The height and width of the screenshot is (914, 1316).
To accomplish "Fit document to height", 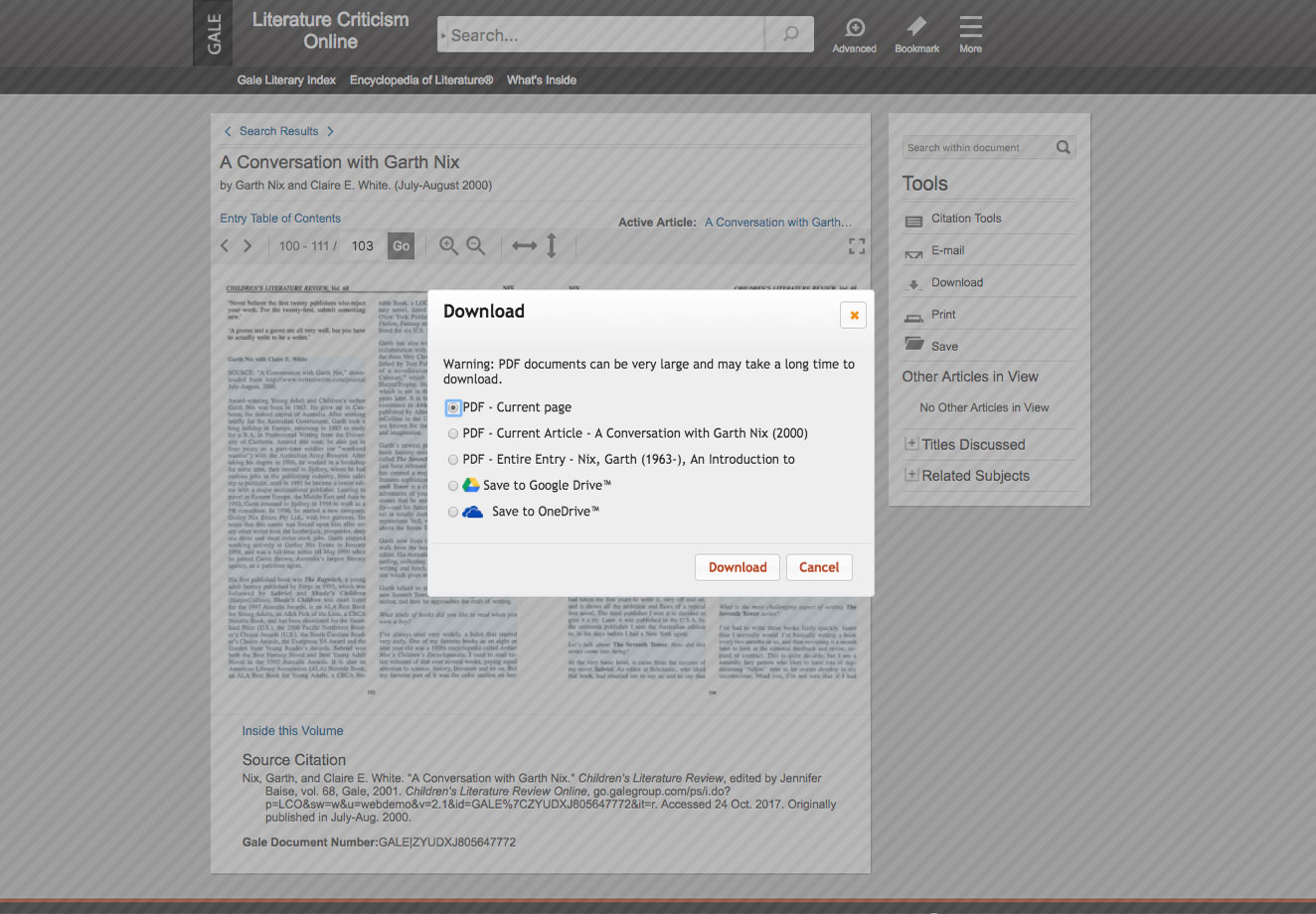I will [552, 245].
